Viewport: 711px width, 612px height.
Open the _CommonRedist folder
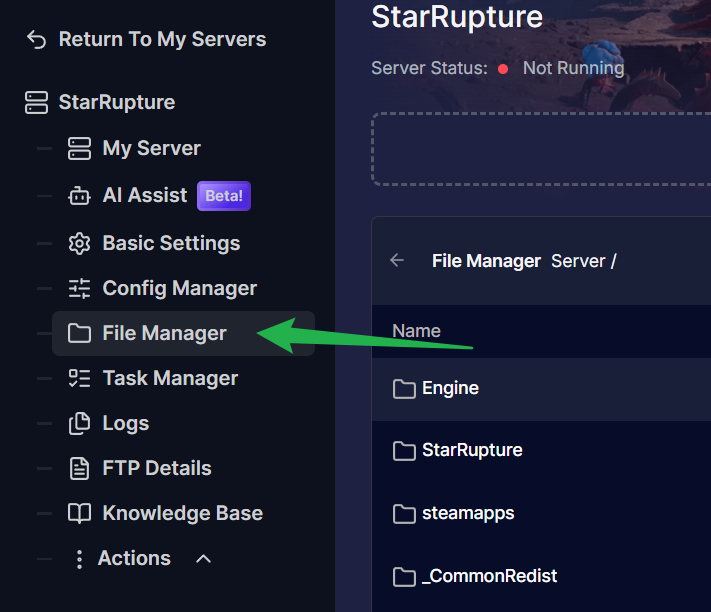[x=489, y=577]
